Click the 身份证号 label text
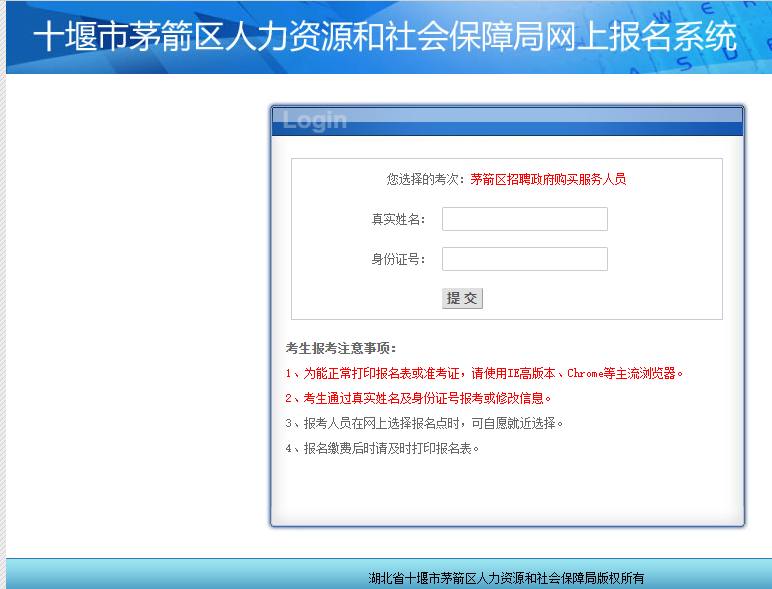 (398, 259)
